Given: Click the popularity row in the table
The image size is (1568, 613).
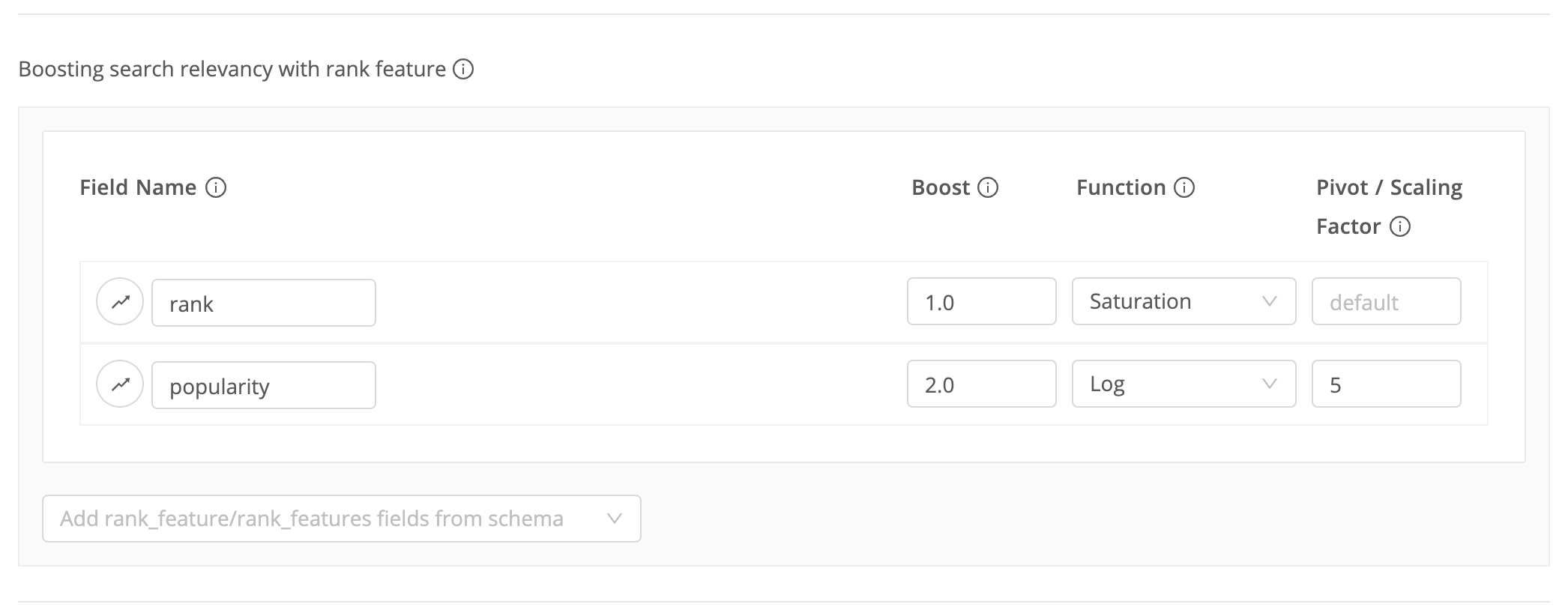Looking at the screenshot, I should point(600,384).
